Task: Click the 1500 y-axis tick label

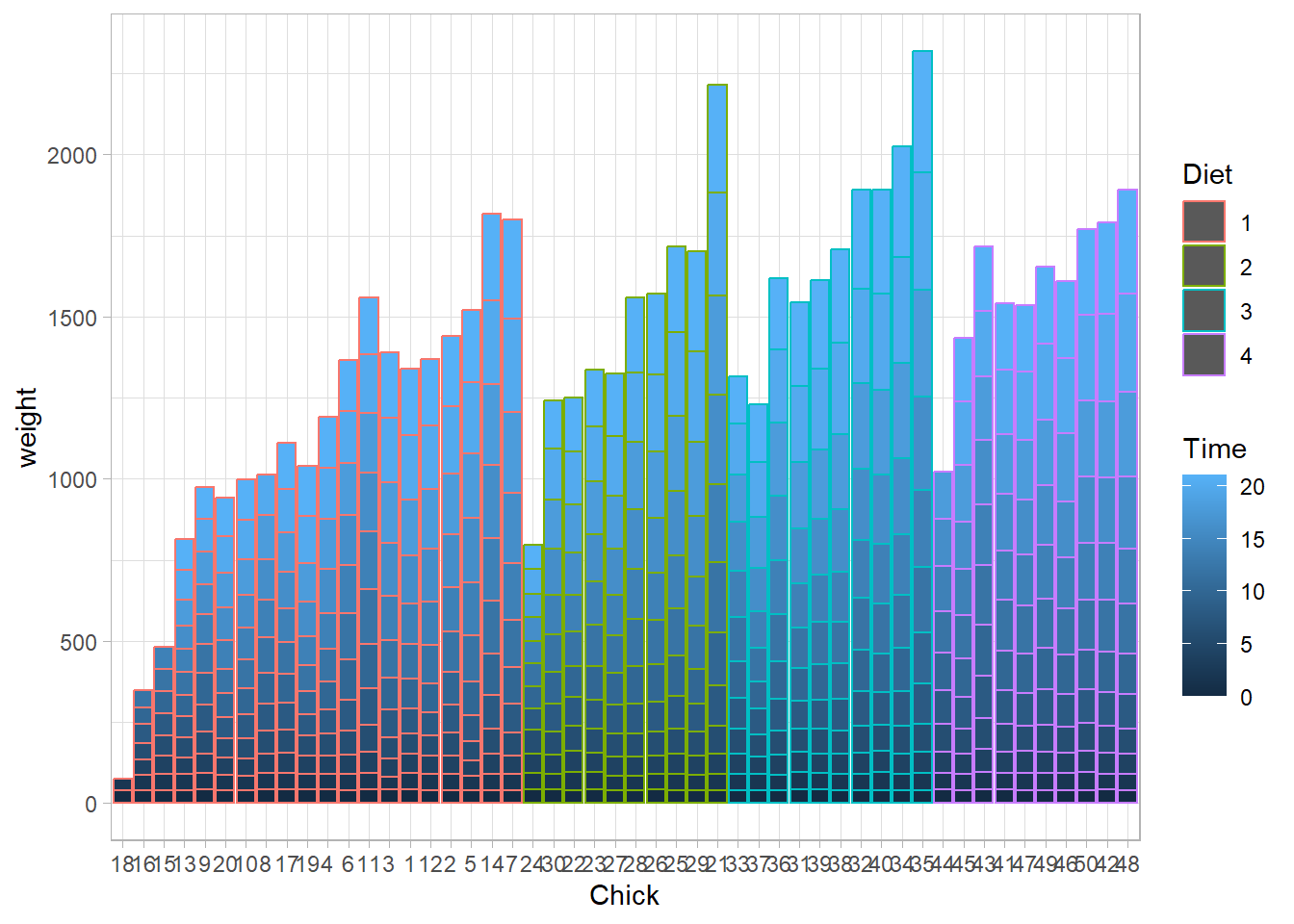Action: (x=72, y=318)
